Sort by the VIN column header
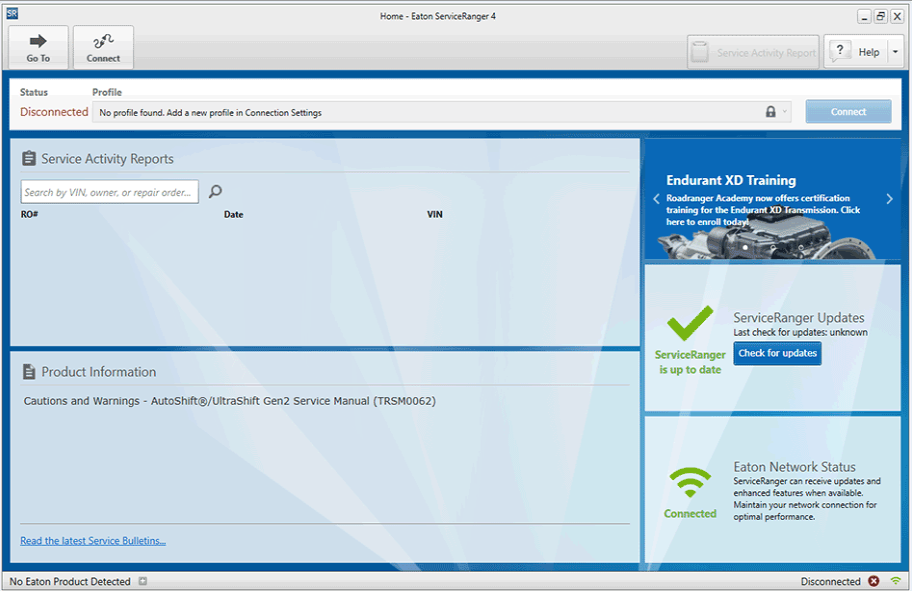 point(434,215)
